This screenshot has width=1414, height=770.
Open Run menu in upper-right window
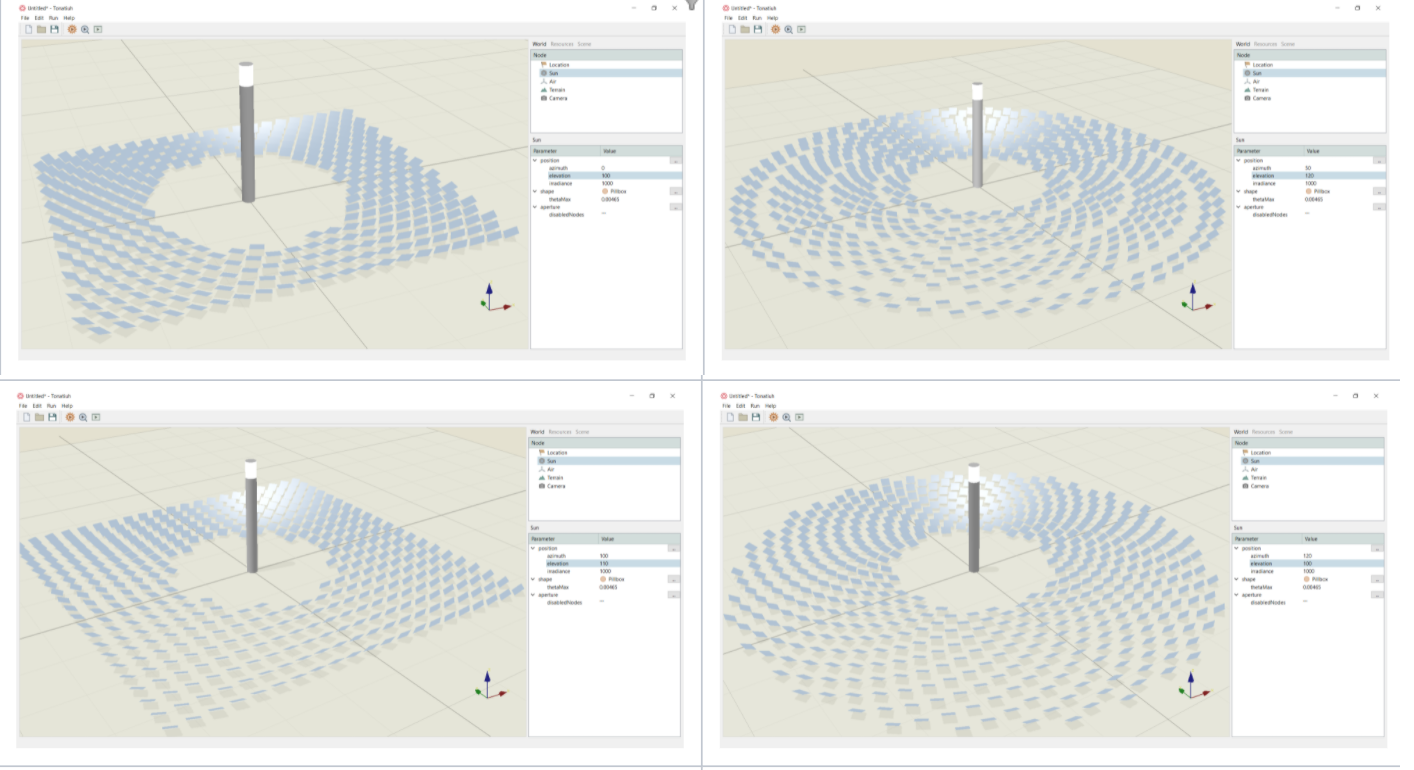click(759, 18)
